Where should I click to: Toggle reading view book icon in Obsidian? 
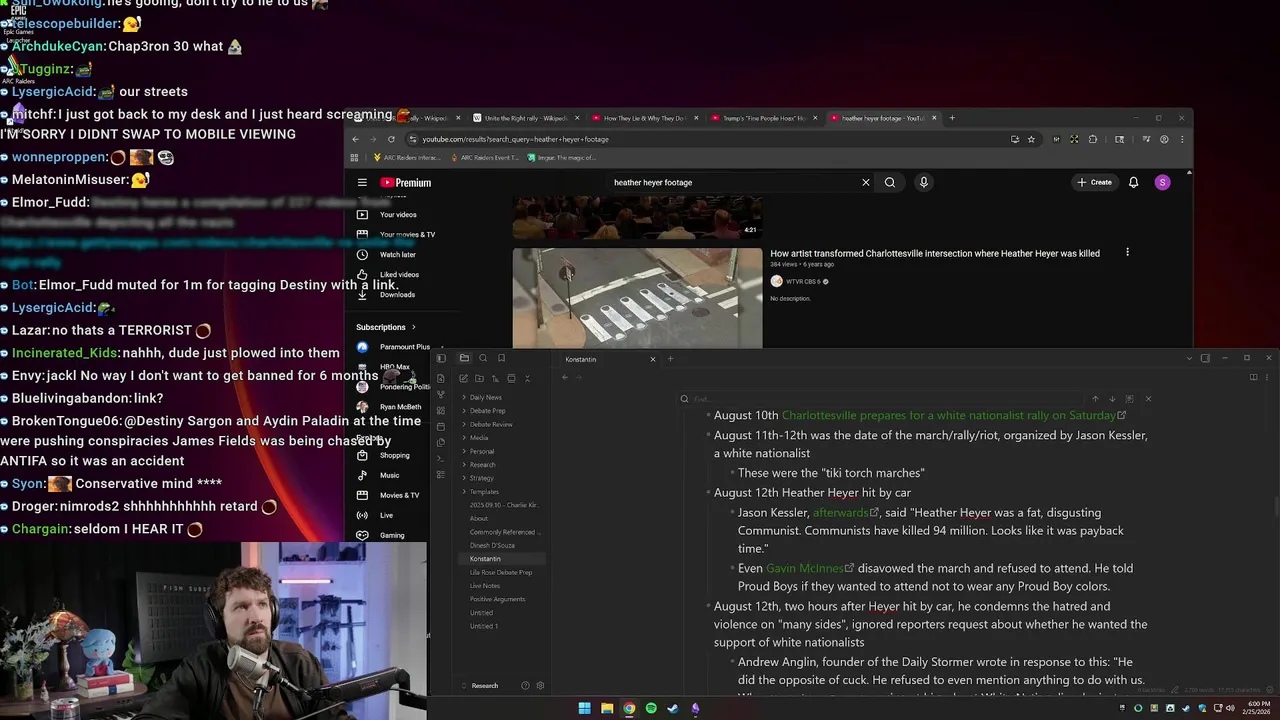pyautogui.click(x=1253, y=377)
